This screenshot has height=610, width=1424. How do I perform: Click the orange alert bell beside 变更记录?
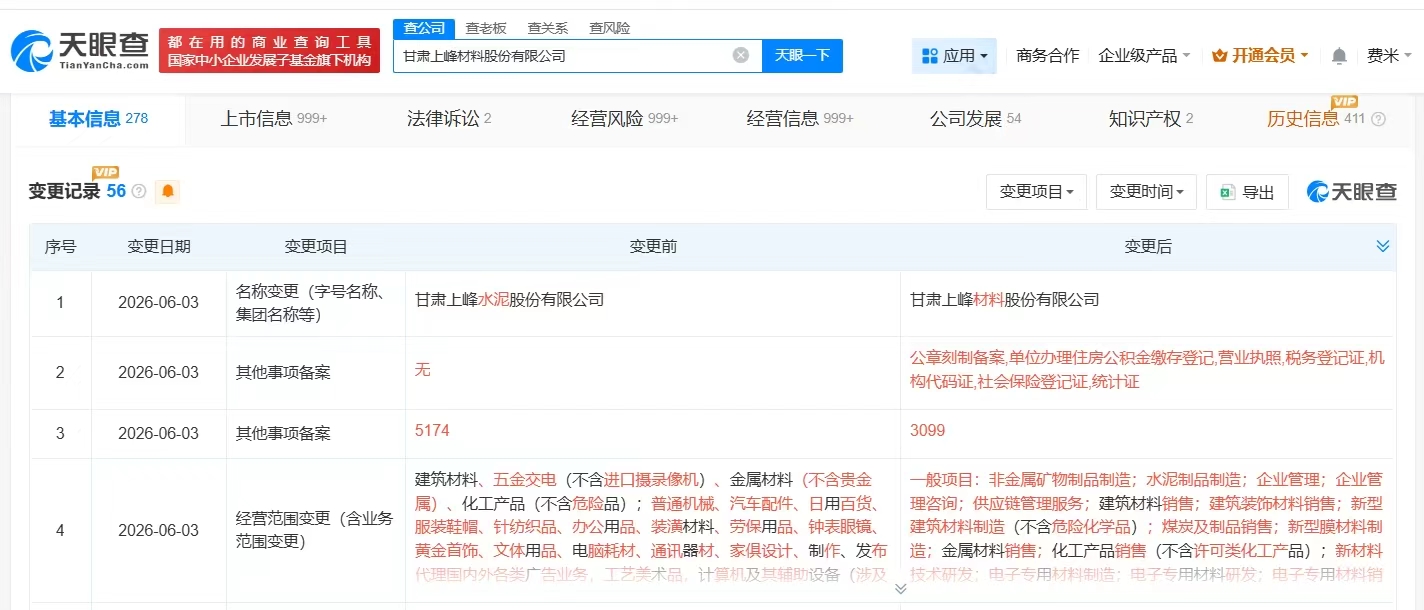[x=168, y=191]
